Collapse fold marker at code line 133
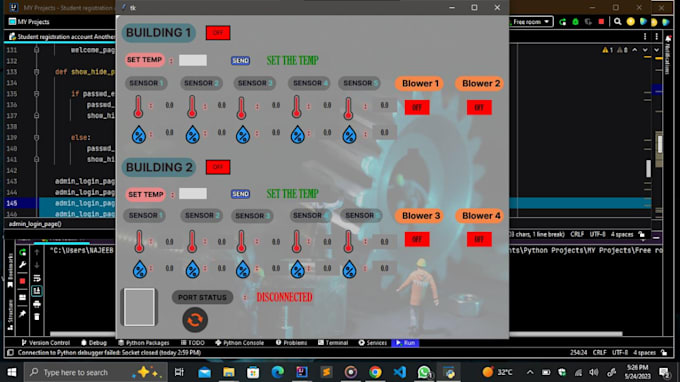This screenshot has width=680, height=382. click(x=36, y=72)
